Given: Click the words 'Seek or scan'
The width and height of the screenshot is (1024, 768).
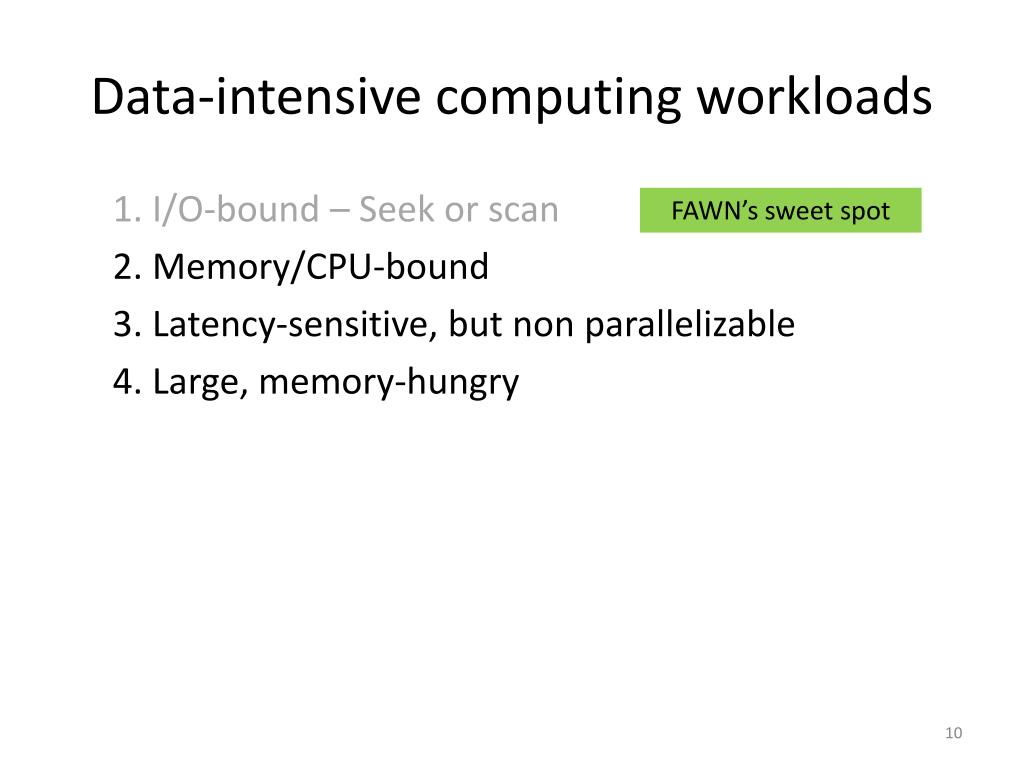Looking at the screenshot, I should tap(458, 210).
